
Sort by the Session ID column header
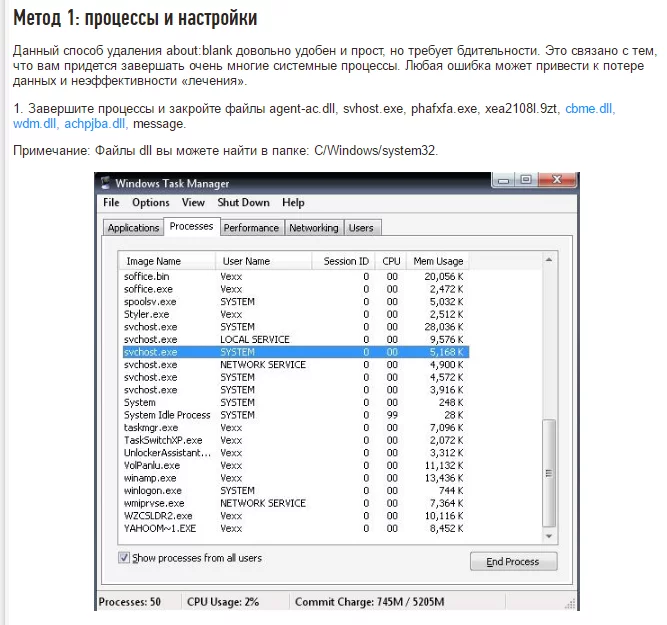pyautogui.click(x=343, y=261)
